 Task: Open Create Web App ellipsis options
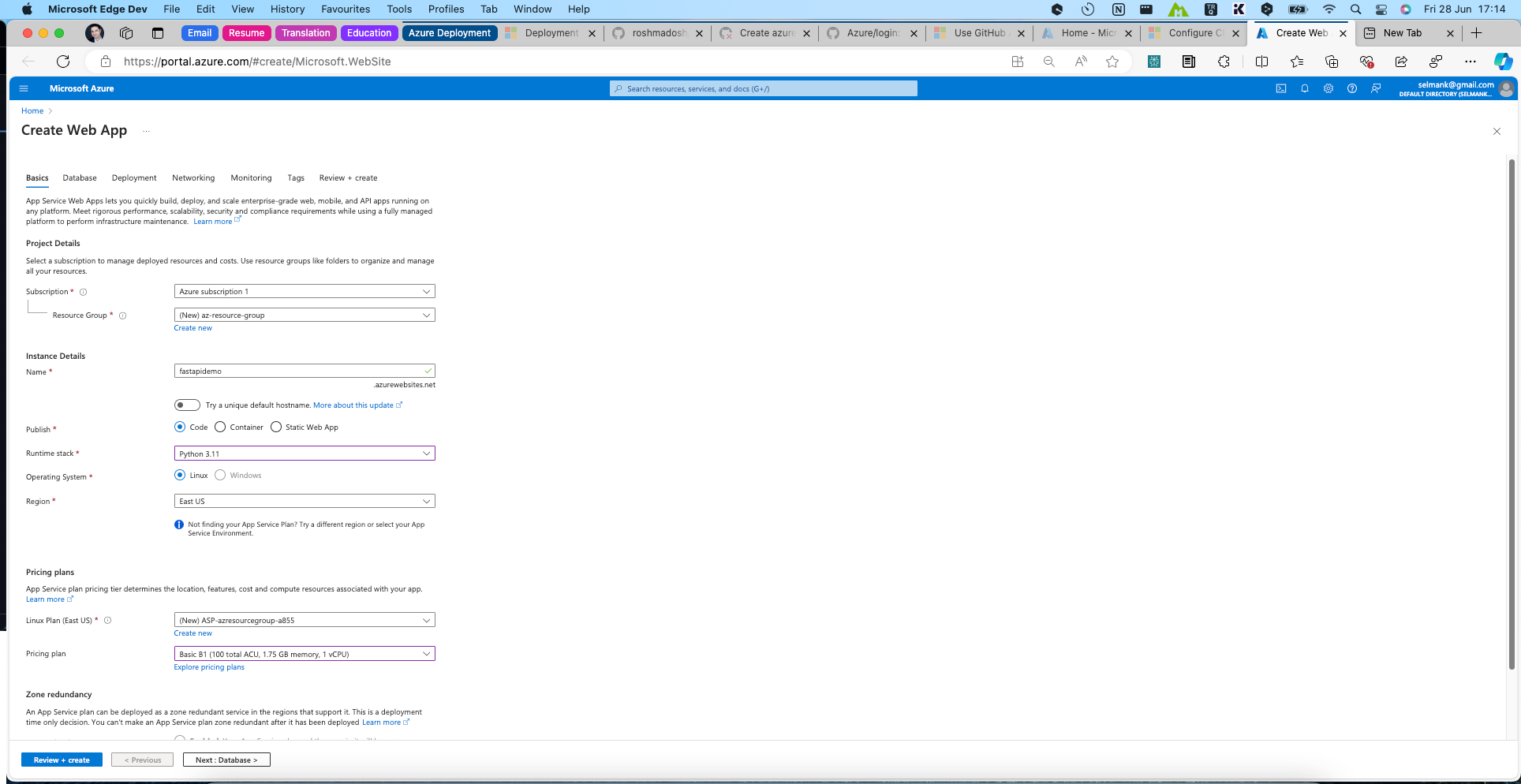tap(146, 131)
